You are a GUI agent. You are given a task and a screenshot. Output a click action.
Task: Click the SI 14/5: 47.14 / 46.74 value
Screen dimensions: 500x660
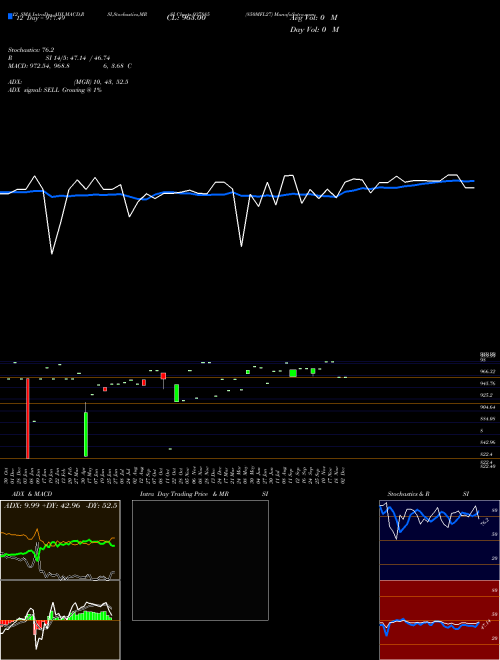coord(78,58)
